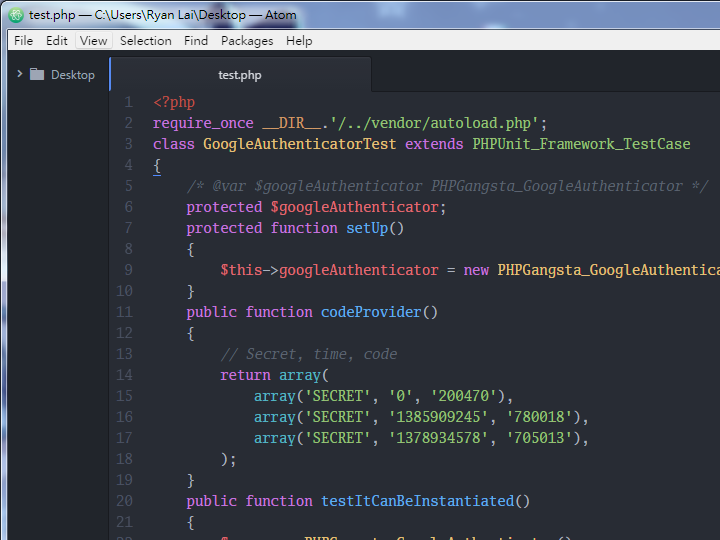Click line number 11 in the gutter
This screenshot has width=720, height=540.
(x=124, y=312)
